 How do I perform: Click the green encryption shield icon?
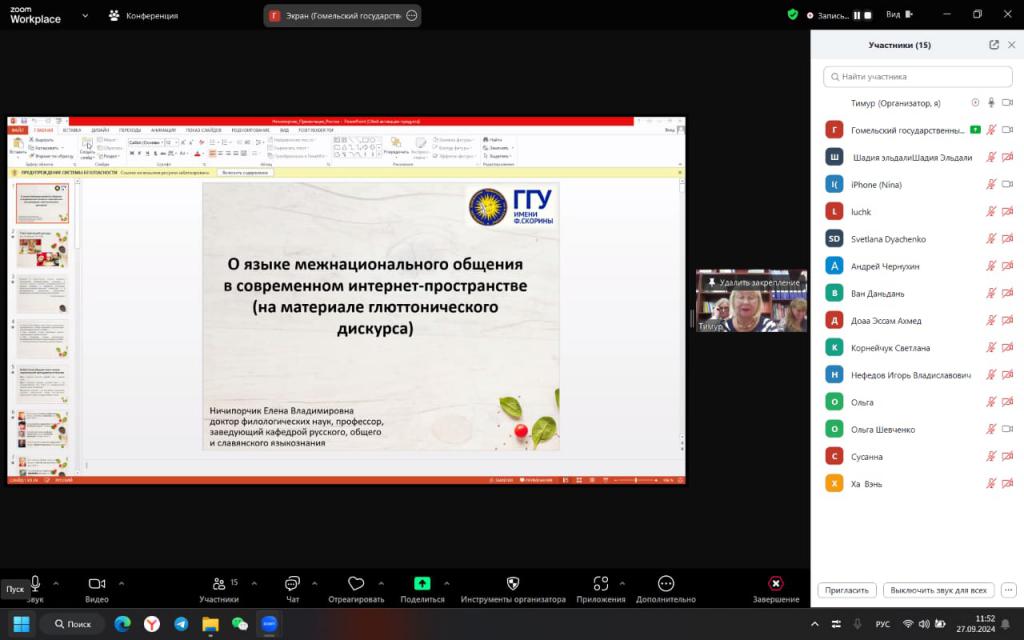tap(793, 15)
